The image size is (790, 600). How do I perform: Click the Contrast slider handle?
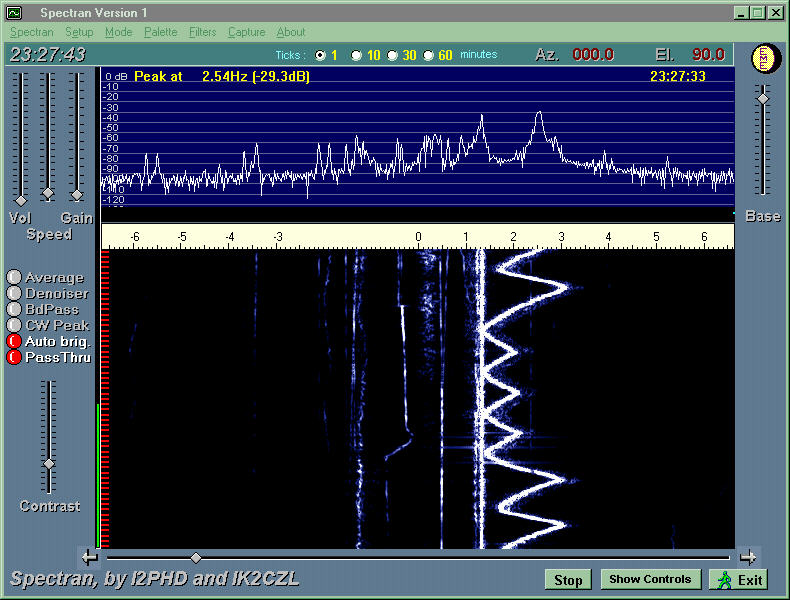(48, 463)
